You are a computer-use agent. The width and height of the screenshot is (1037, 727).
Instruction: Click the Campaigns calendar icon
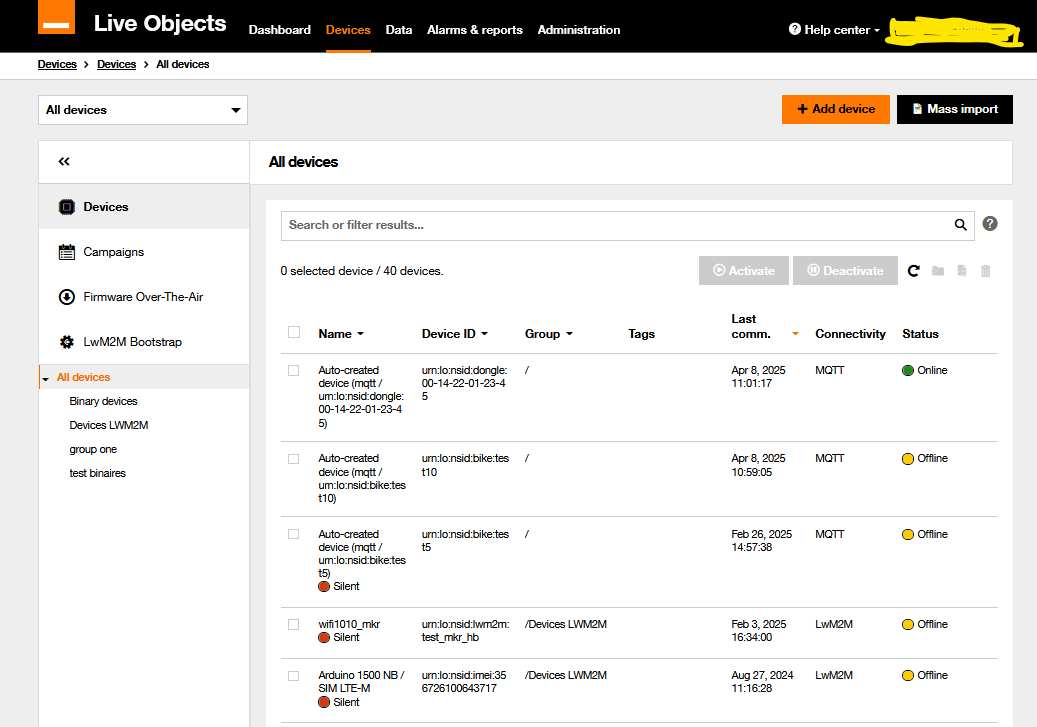(67, 252)
